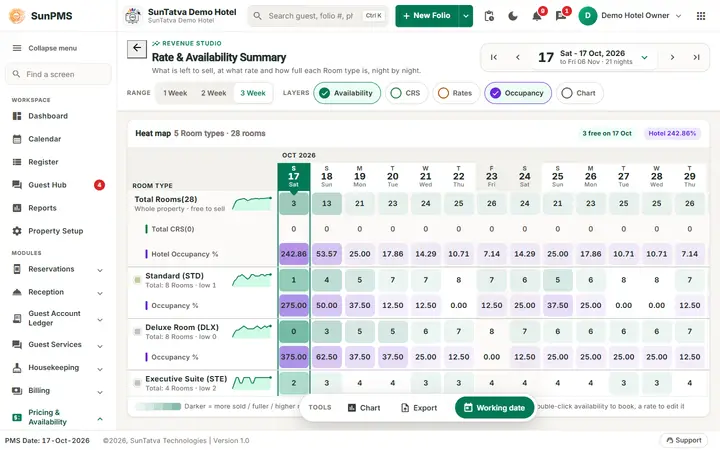Jump to last date range icon
Screen dimensions: 720x450
[696, 57]
